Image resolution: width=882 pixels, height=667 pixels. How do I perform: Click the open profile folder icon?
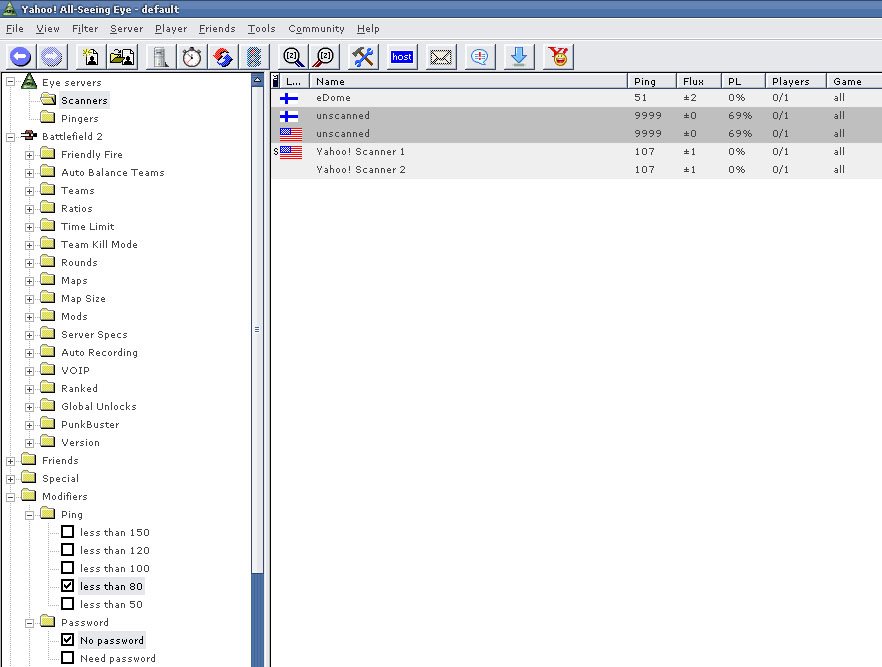coord(122,57)
